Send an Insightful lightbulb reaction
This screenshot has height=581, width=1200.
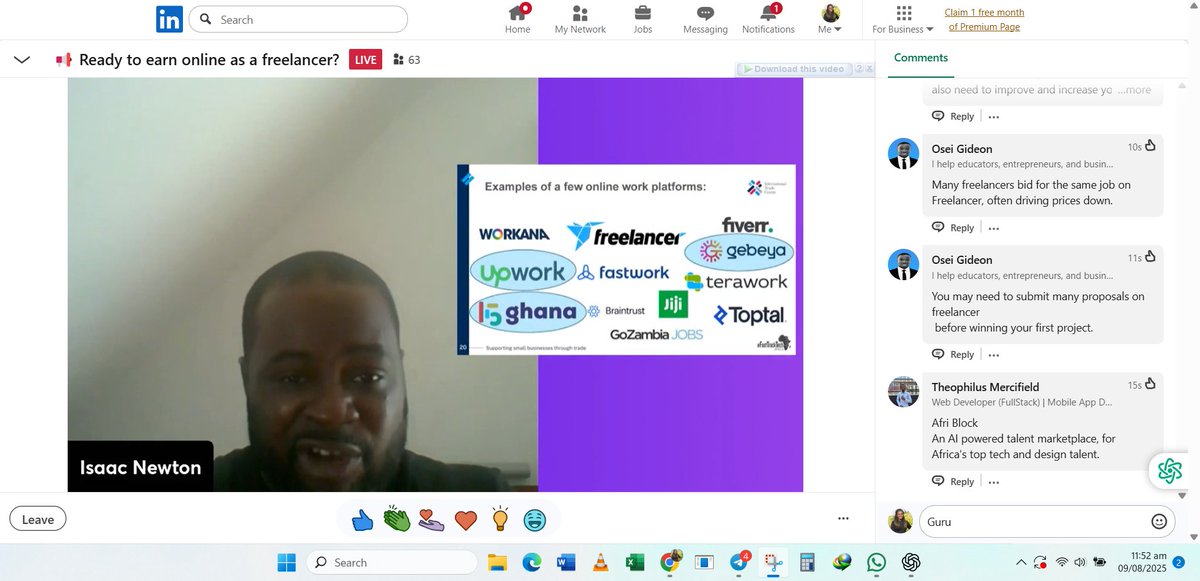[500, 520]
